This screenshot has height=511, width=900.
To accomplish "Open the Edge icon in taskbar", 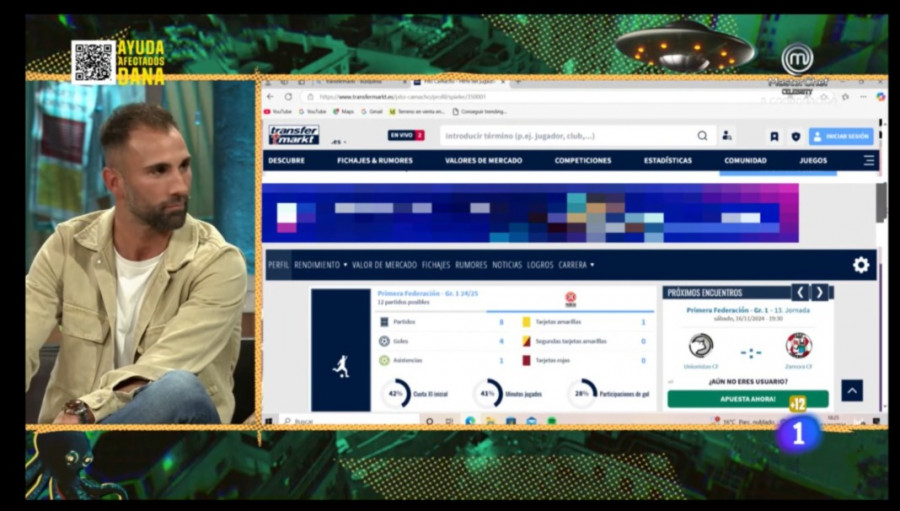I will click(470, 421).
